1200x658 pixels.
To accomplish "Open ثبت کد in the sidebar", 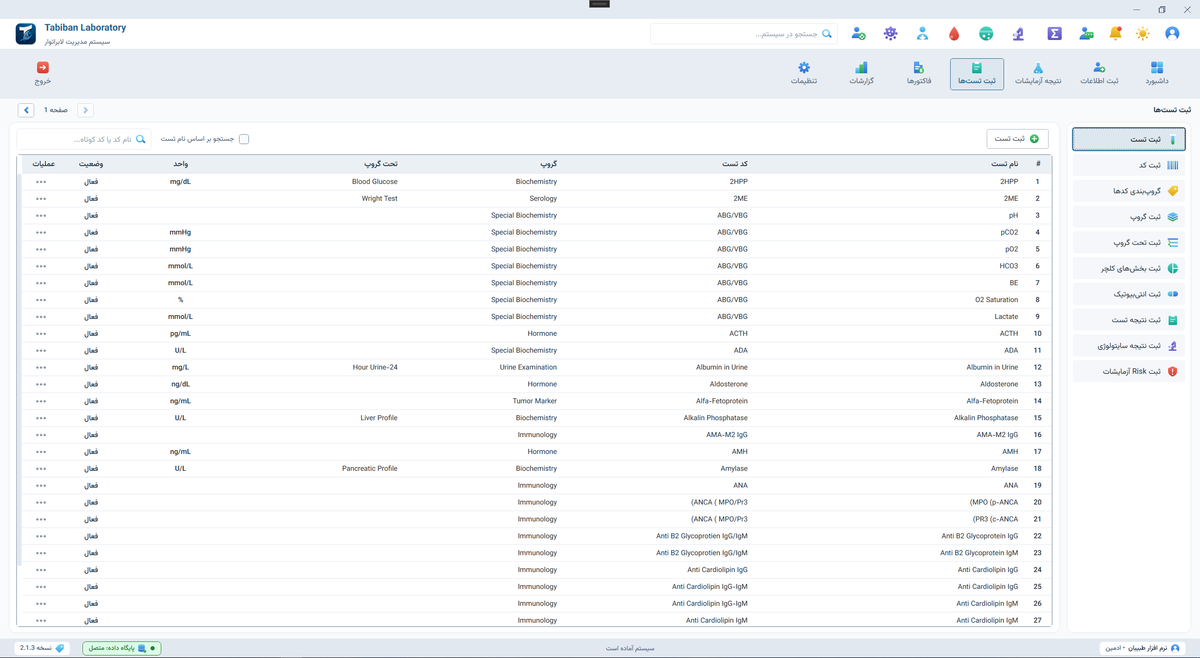I will tap(1129, 165).
